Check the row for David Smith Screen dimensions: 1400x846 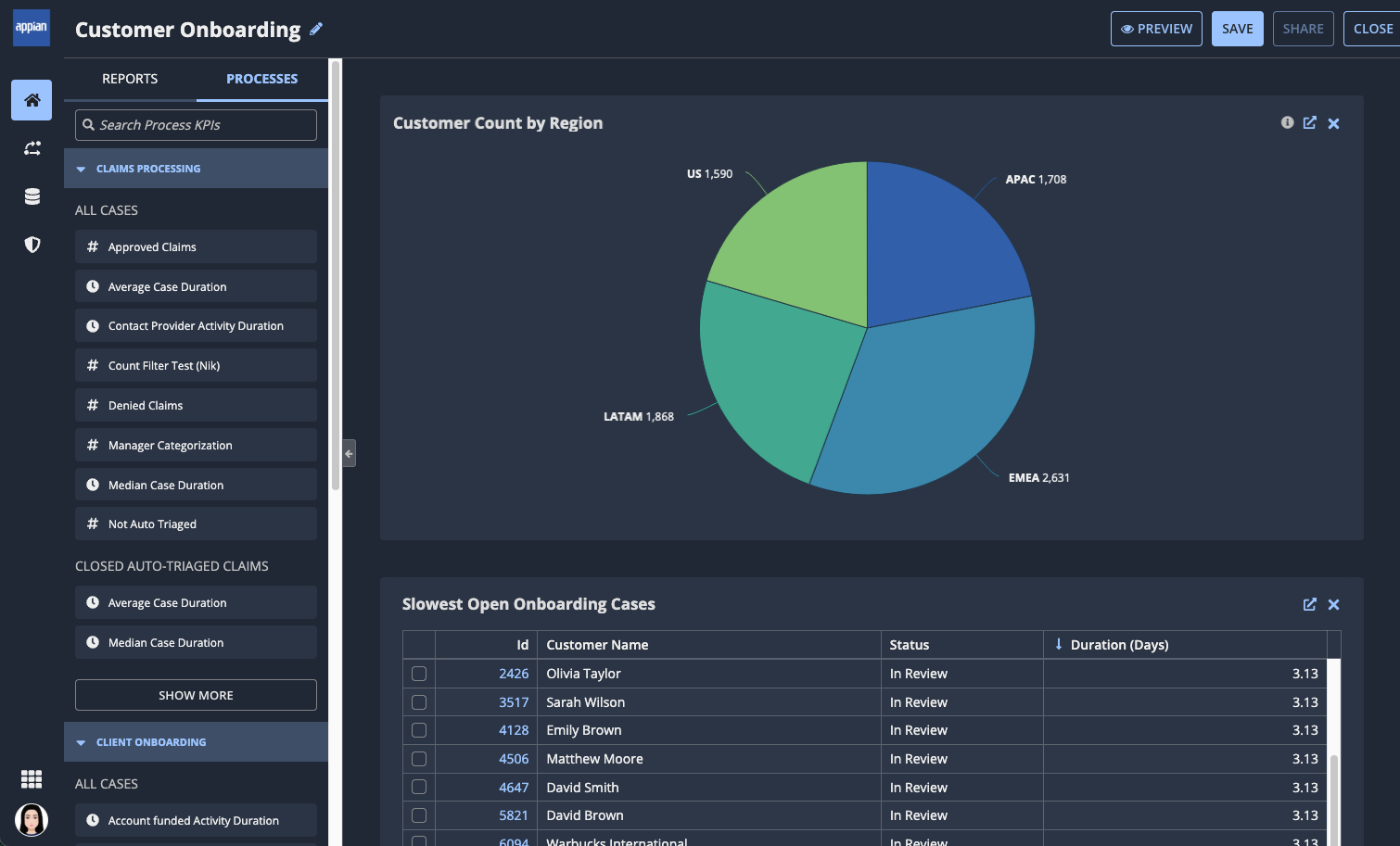click(x=419, y=787)
